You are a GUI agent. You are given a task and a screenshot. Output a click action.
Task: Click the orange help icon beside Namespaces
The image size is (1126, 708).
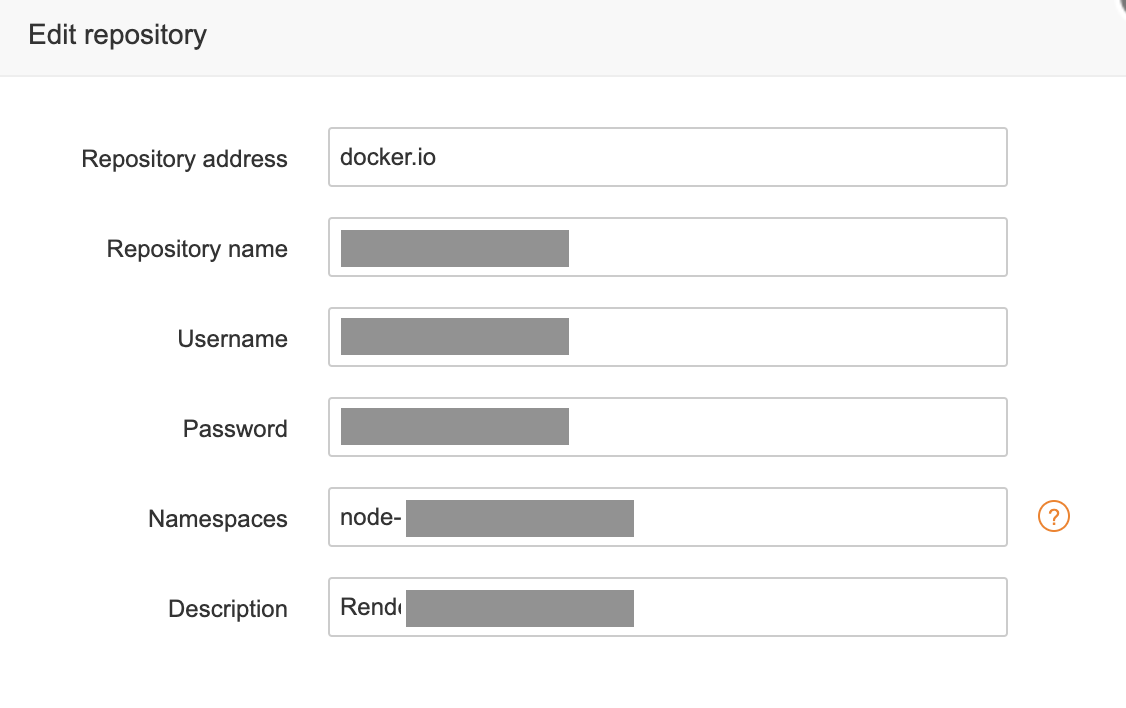(x=1054, y=517)
